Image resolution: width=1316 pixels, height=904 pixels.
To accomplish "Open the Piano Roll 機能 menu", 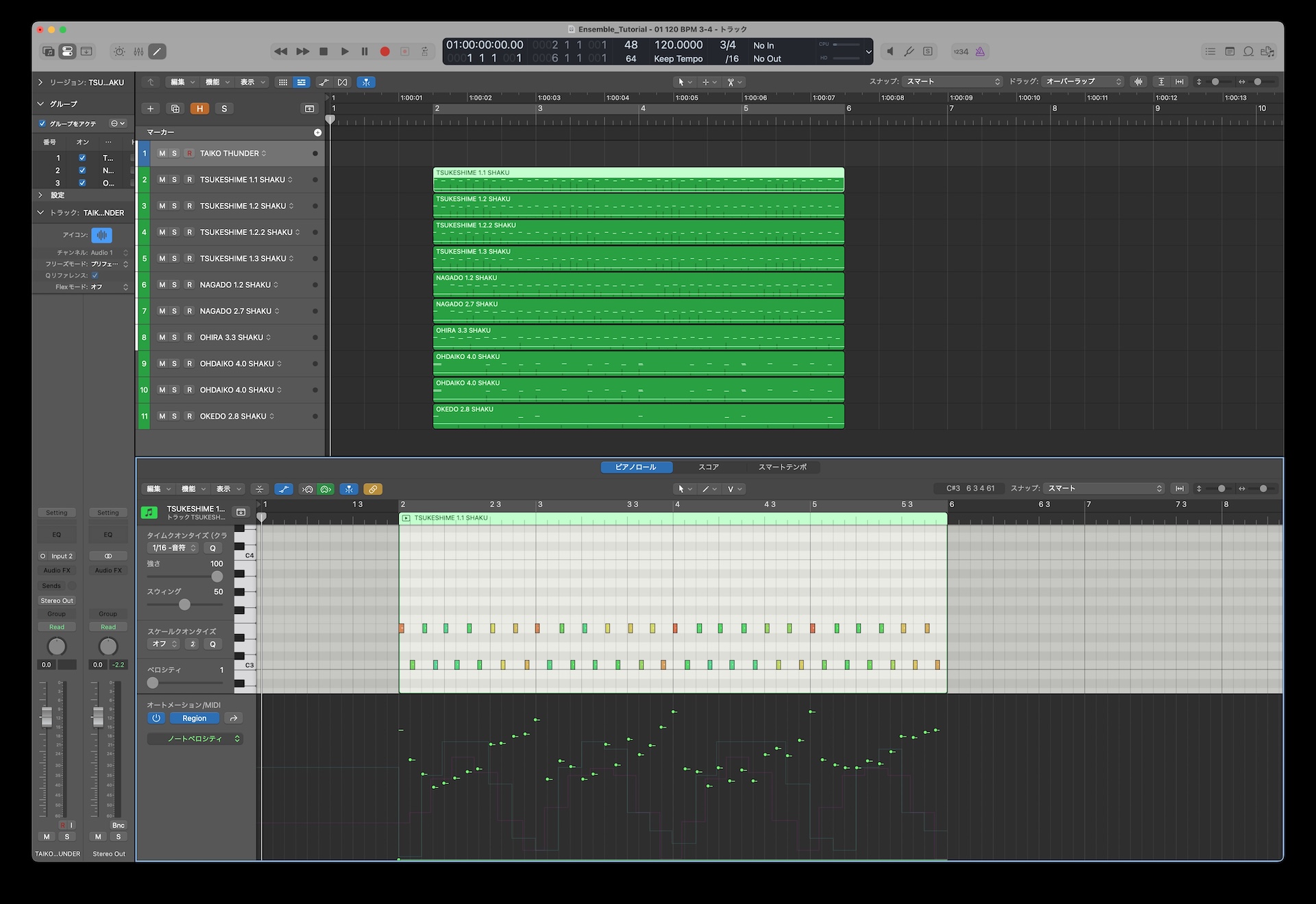I will pyautogui.click(x=193, y=489).
